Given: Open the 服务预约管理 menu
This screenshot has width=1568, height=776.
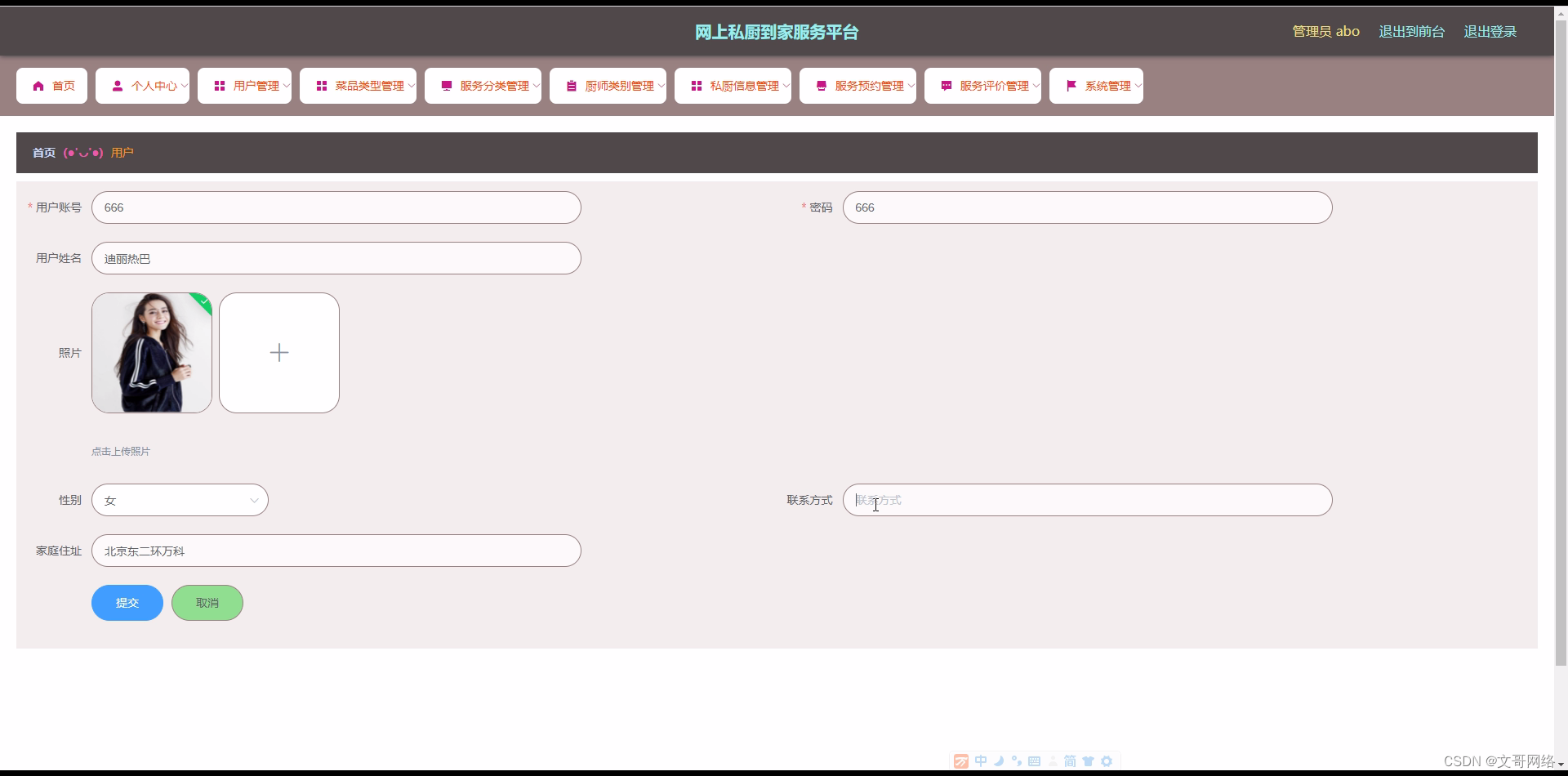Looking at the screenshot, I should coord(857,86).
